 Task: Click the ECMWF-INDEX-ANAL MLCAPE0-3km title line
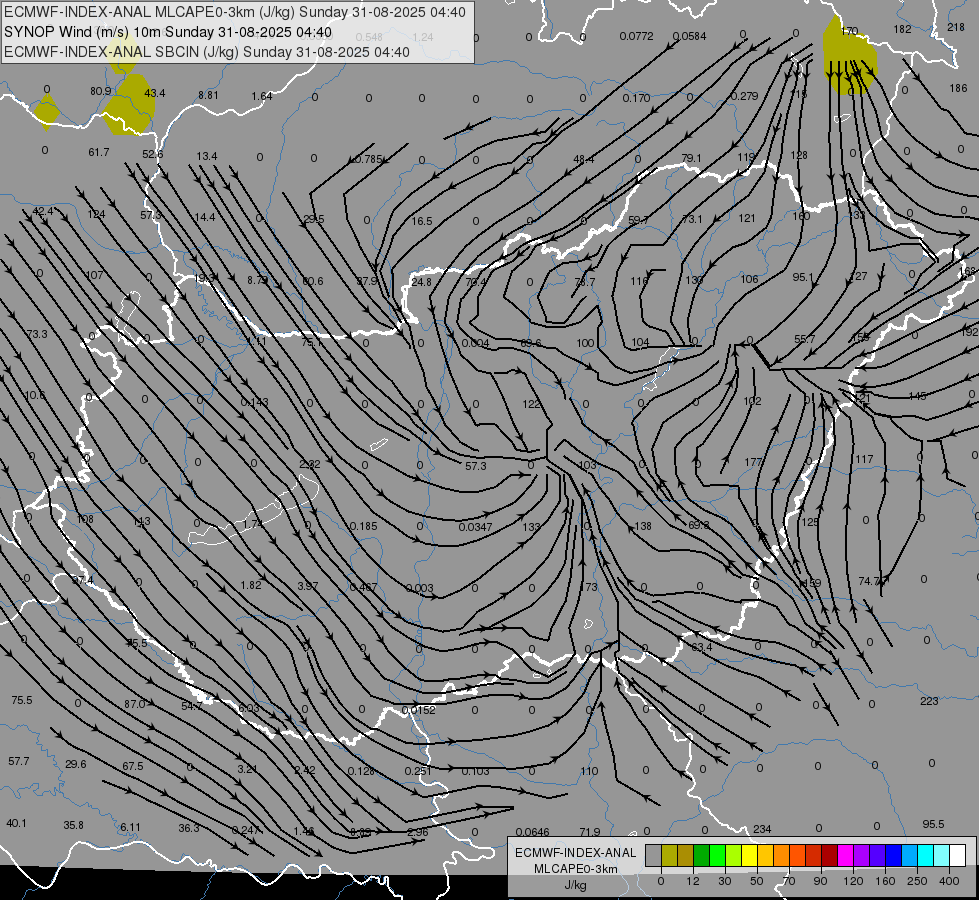[x=235, y=12]
